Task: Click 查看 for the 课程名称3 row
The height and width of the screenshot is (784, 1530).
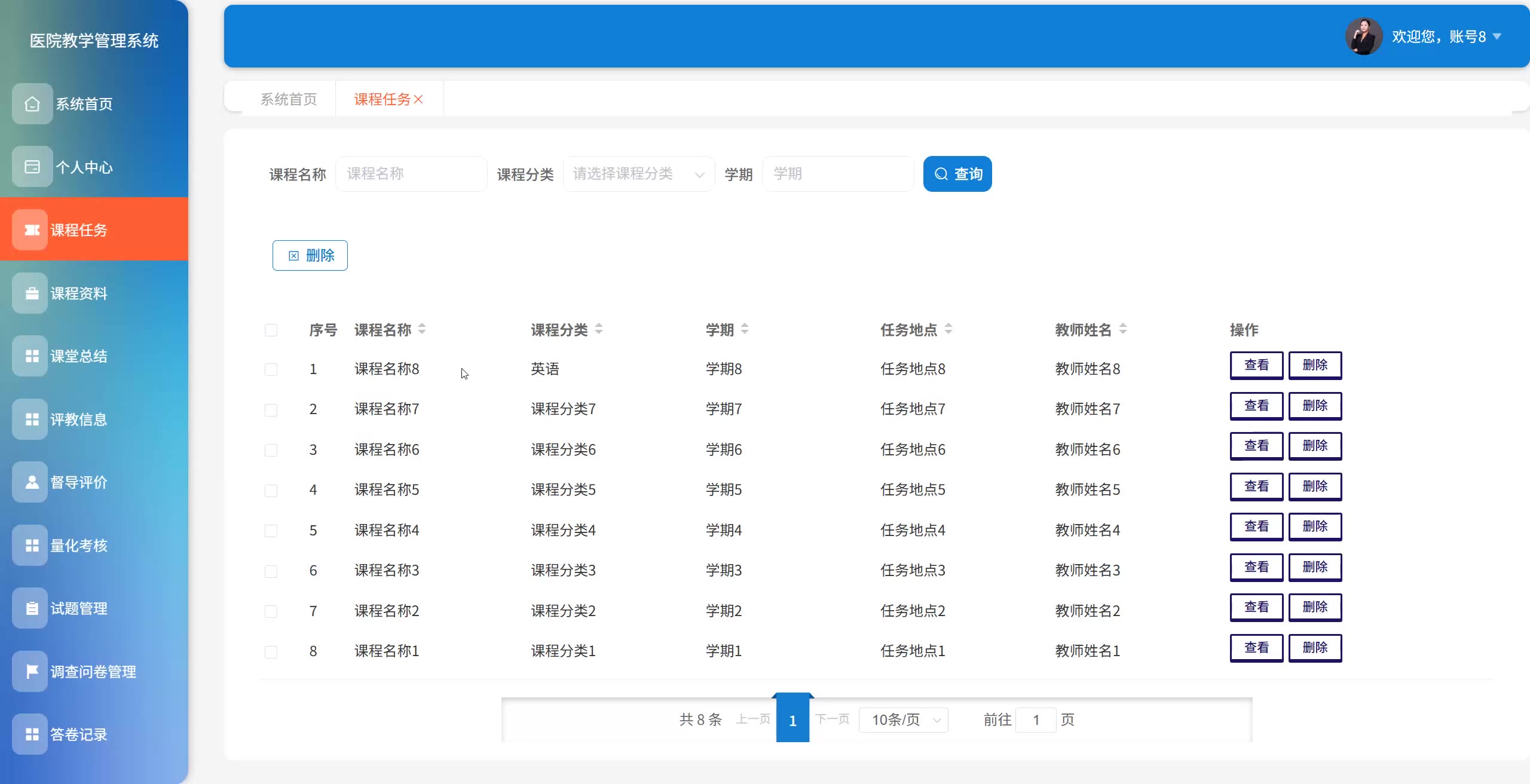Action: tap(1256, 567)
